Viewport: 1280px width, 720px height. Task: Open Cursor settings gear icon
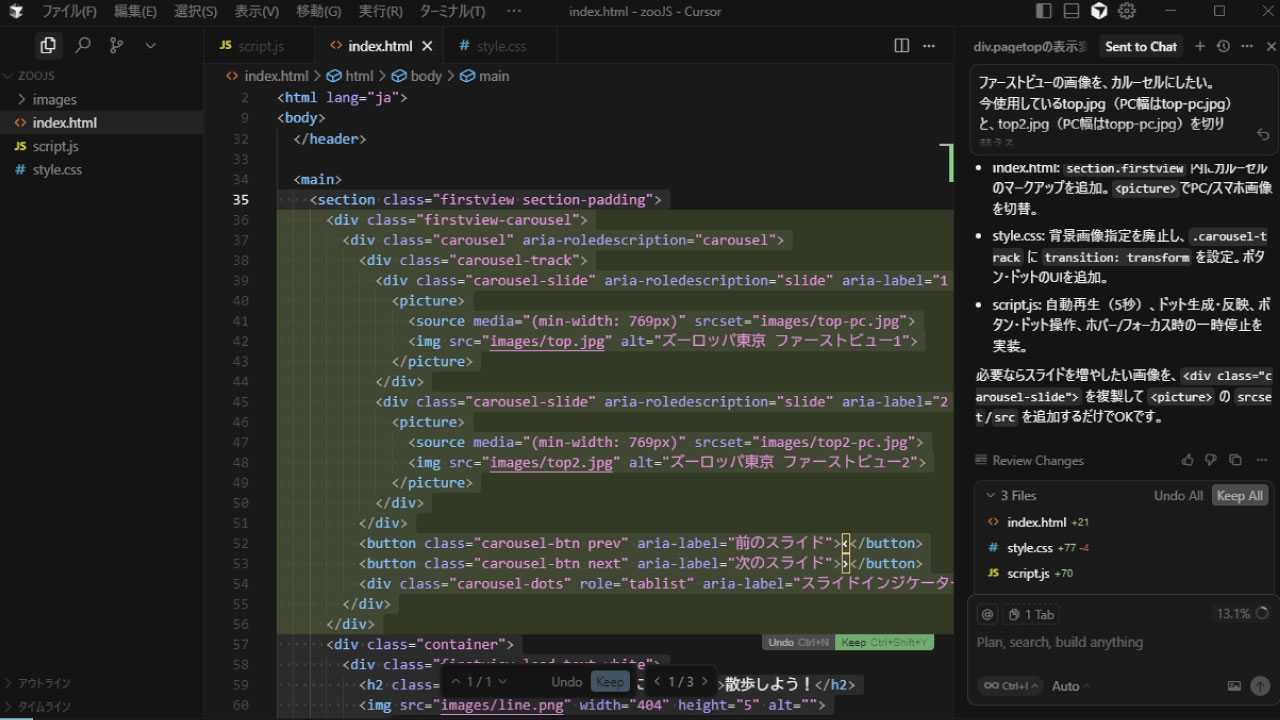1127,11
